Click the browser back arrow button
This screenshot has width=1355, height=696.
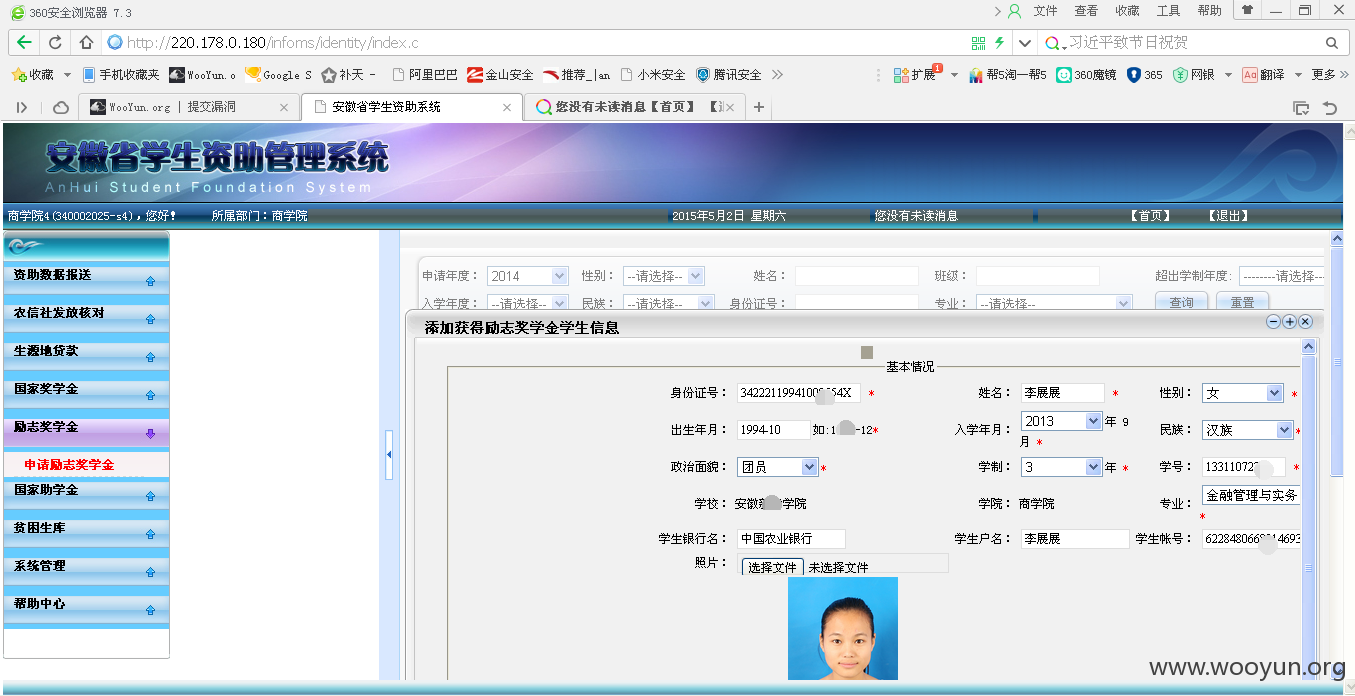pos(24,43)
